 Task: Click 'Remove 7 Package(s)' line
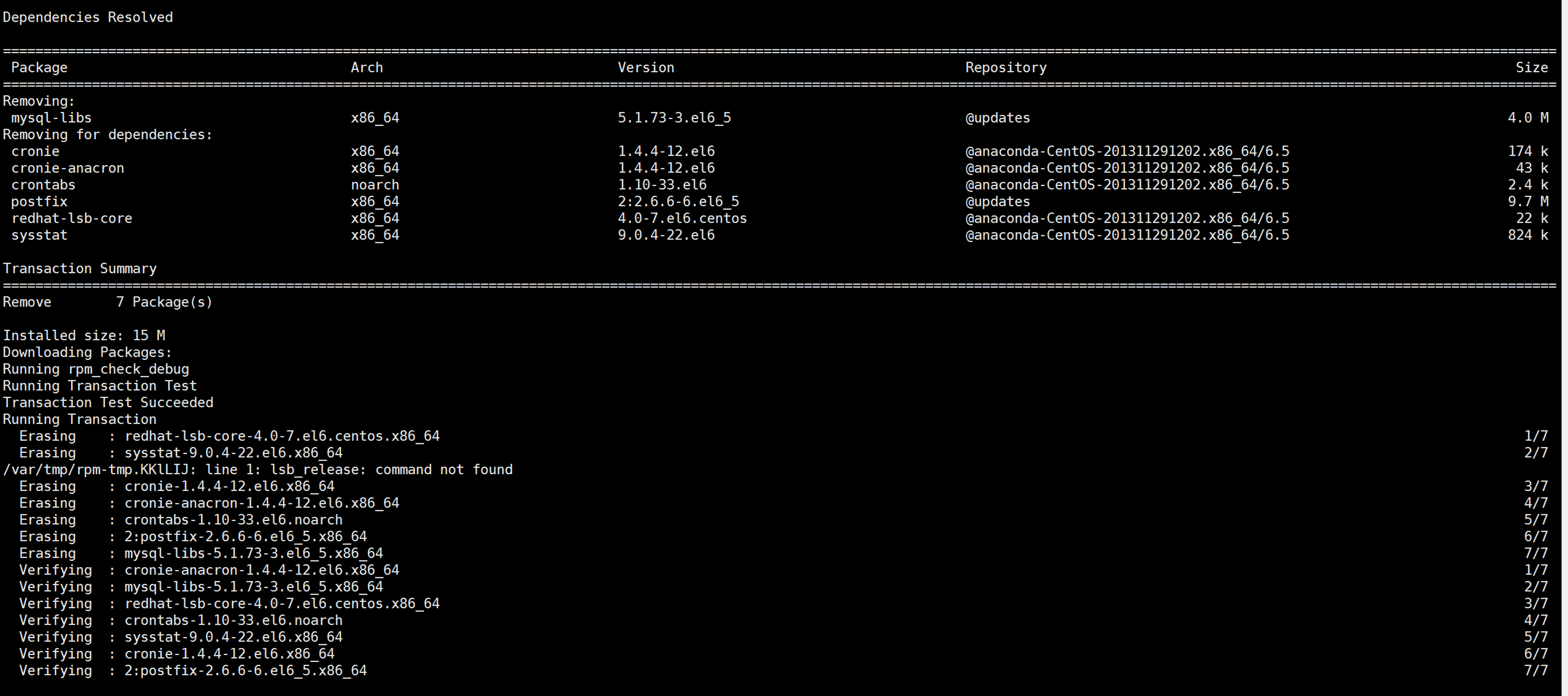pyautogui.click(x=108, y=302)
